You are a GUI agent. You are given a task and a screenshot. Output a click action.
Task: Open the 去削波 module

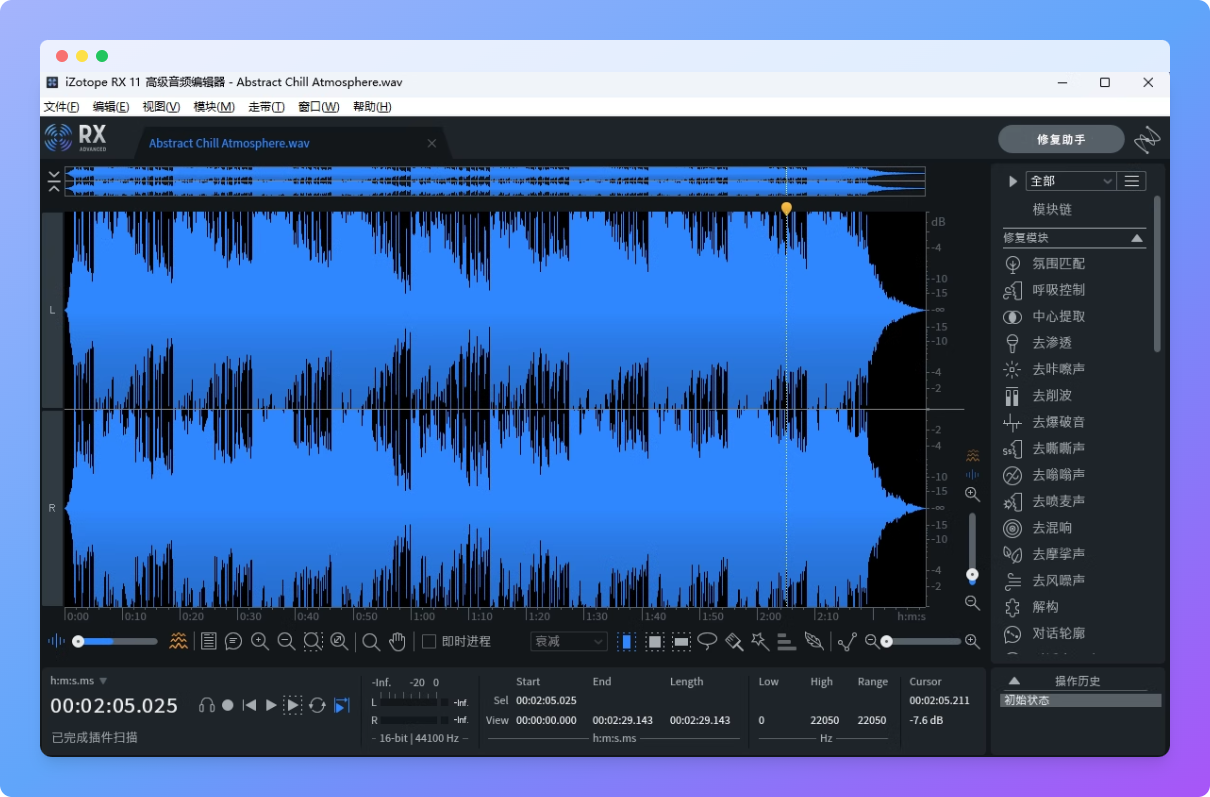tap(1075, 395)
